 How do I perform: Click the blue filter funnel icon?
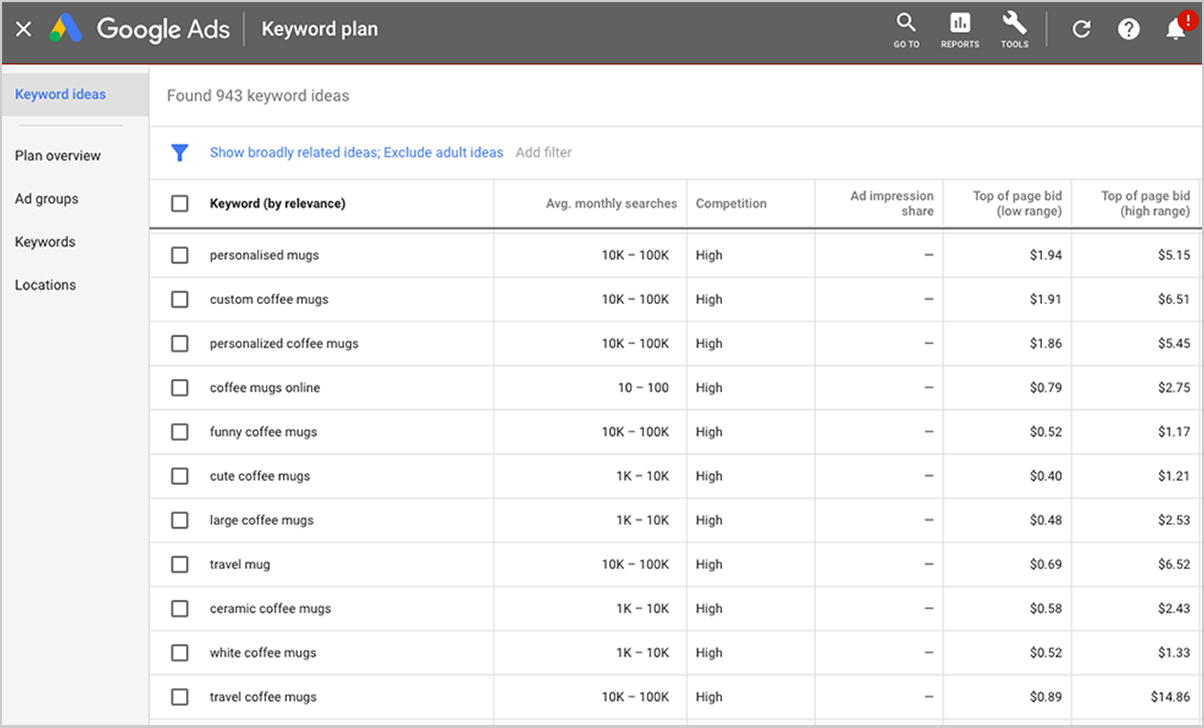(x=180, y=153)
